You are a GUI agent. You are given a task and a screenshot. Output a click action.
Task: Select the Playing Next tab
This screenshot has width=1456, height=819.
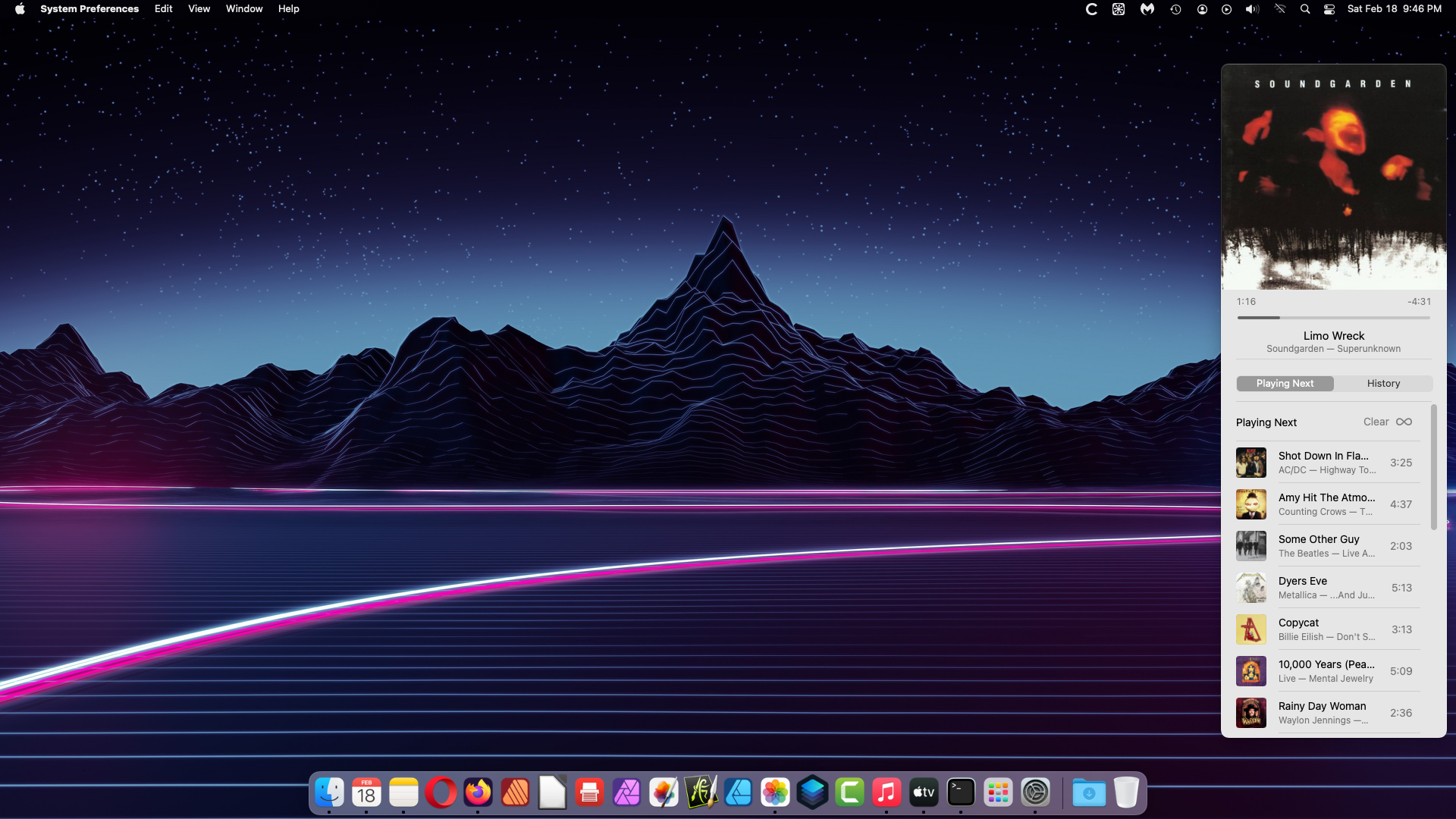[x=1285, y=384]
